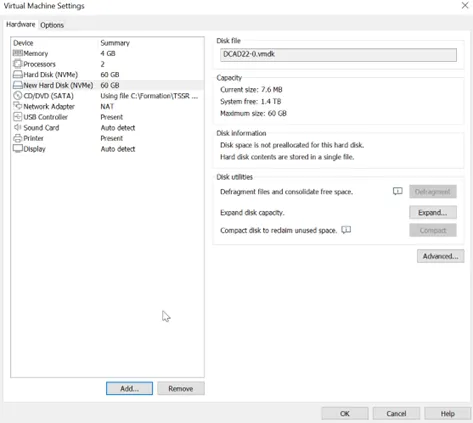Click the 'System free: 1.4 TB' text
473x423 pixels.
click(251, 101)
